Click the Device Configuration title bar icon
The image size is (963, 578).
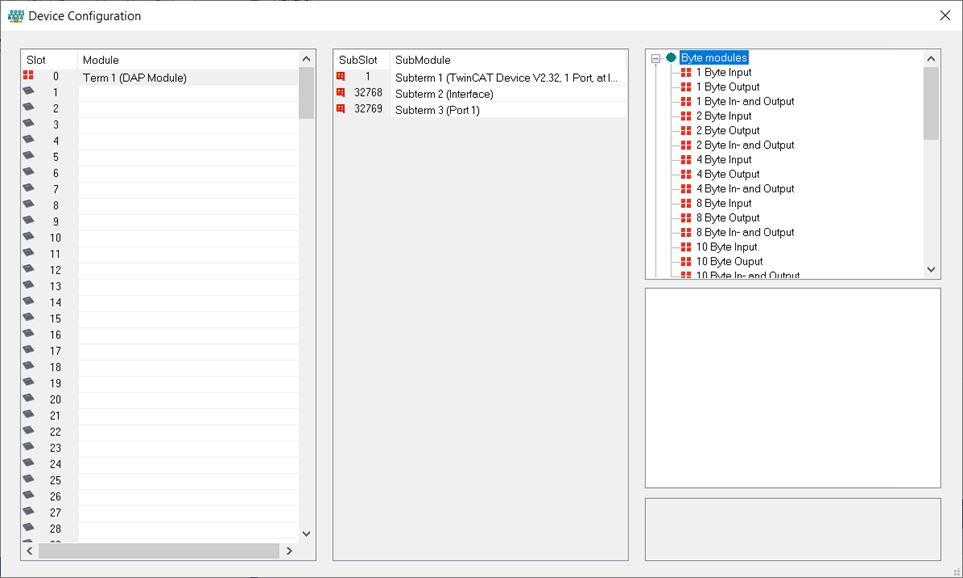click(x=15, y=15)
